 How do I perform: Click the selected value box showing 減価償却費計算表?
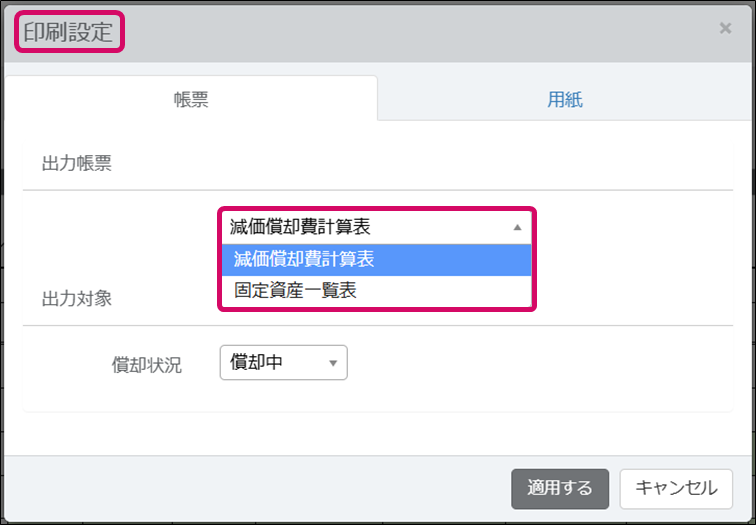tap(366, 227)
